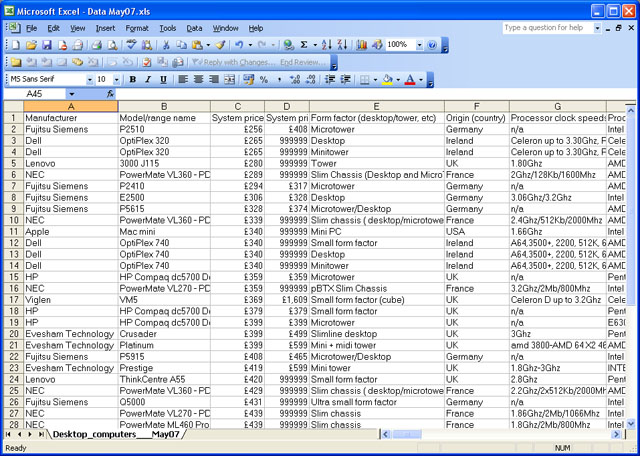This screenshot has width=640, height=456.
Task: Click the Insert Function fx button
Action: click(x=110, y=94)
